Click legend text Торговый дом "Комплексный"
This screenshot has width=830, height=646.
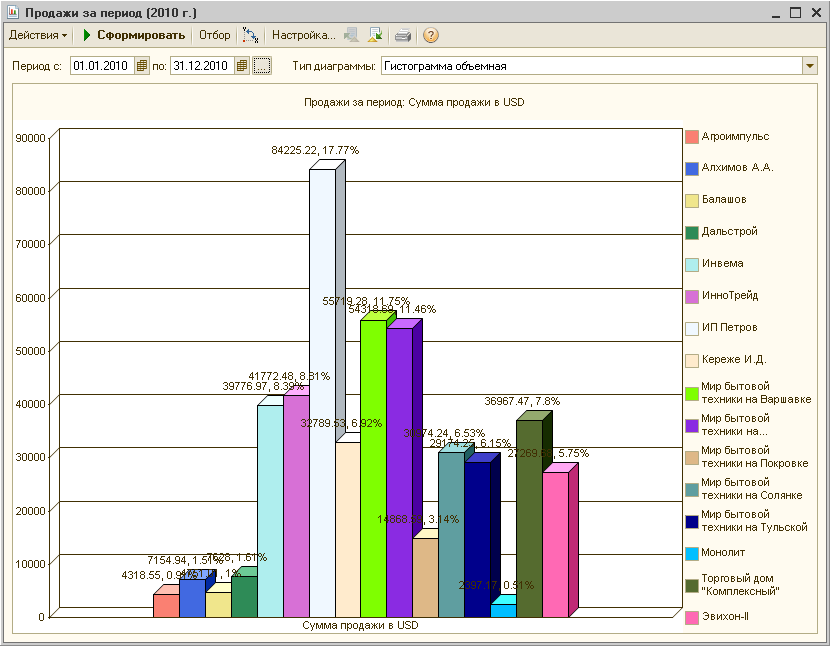(x=740, y=585)
